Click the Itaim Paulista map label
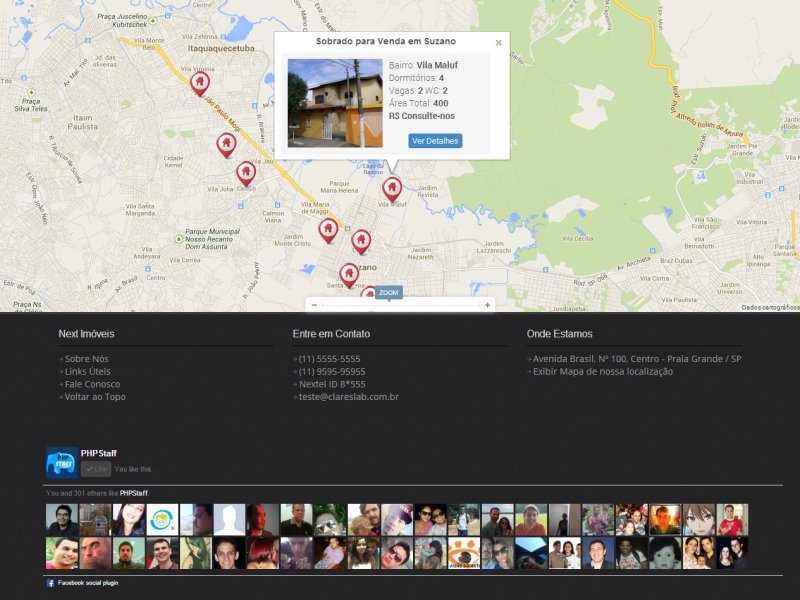 click(x=83, y=122)
